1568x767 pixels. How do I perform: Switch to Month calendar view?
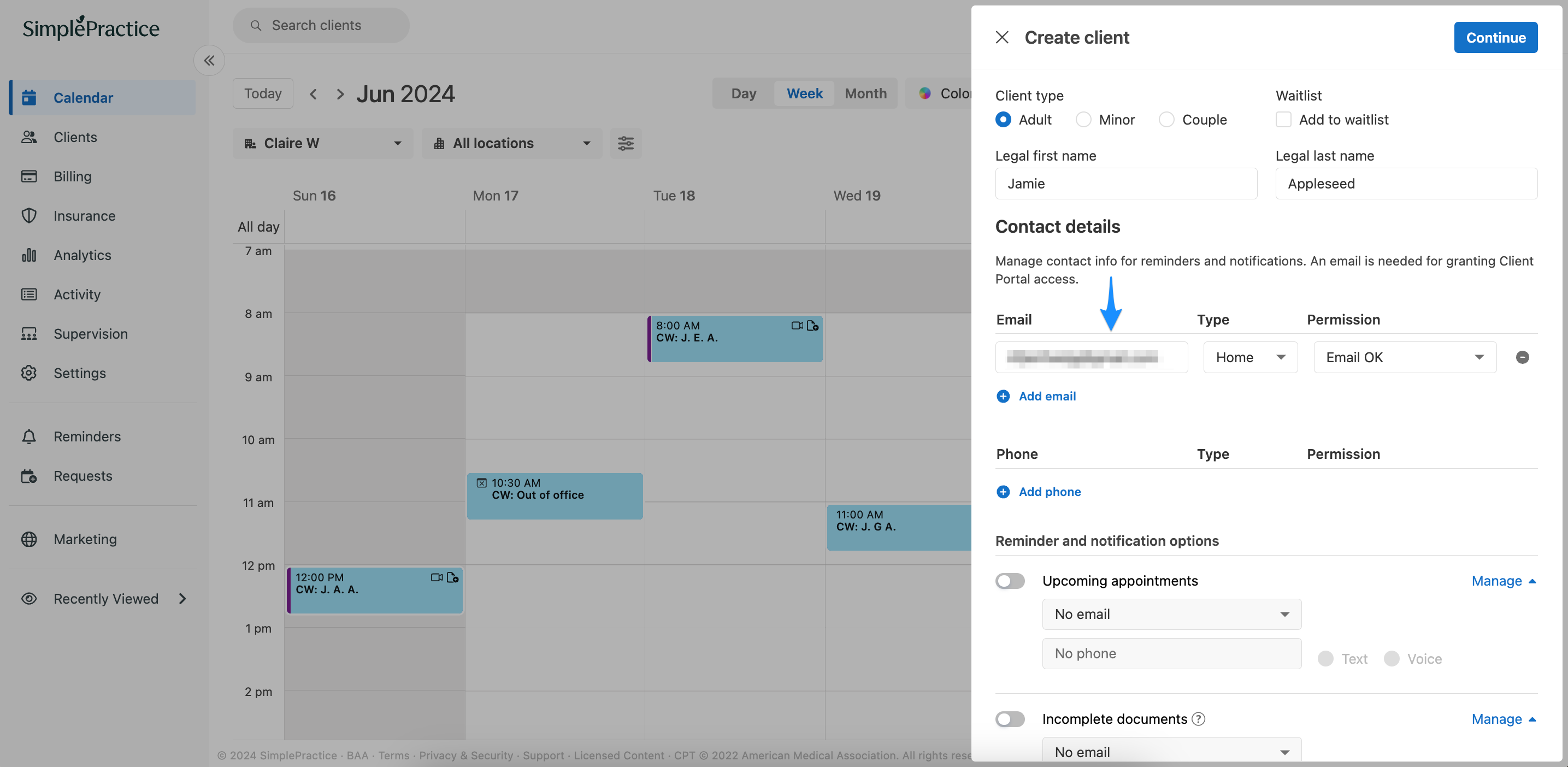pos(865,94)
